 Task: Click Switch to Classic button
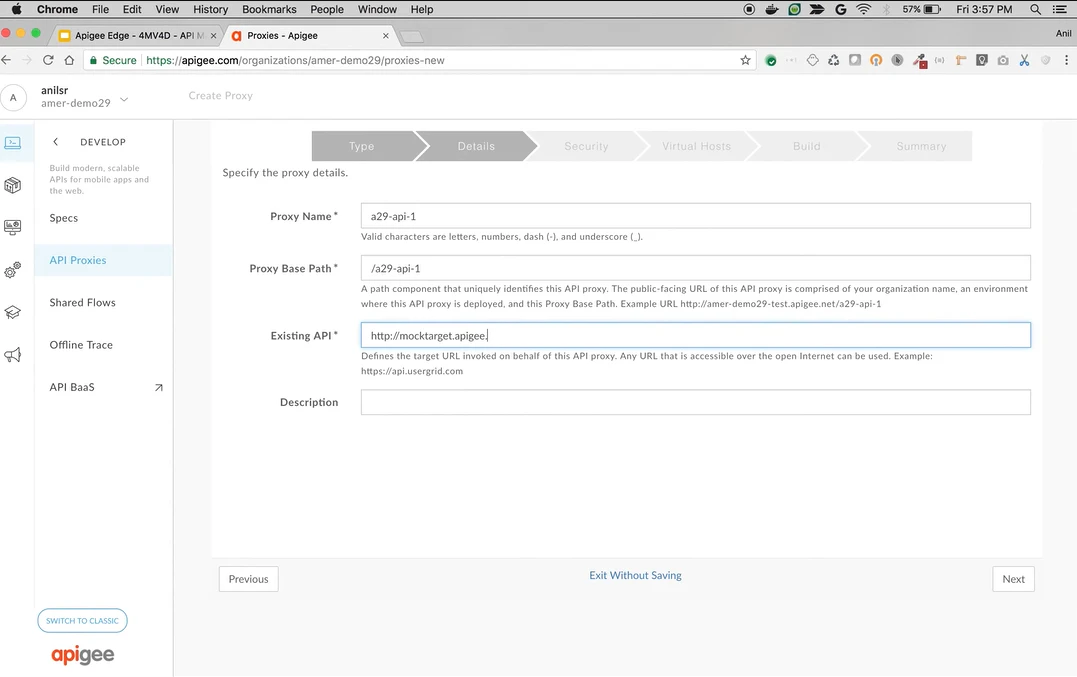[x=82, y=621]
